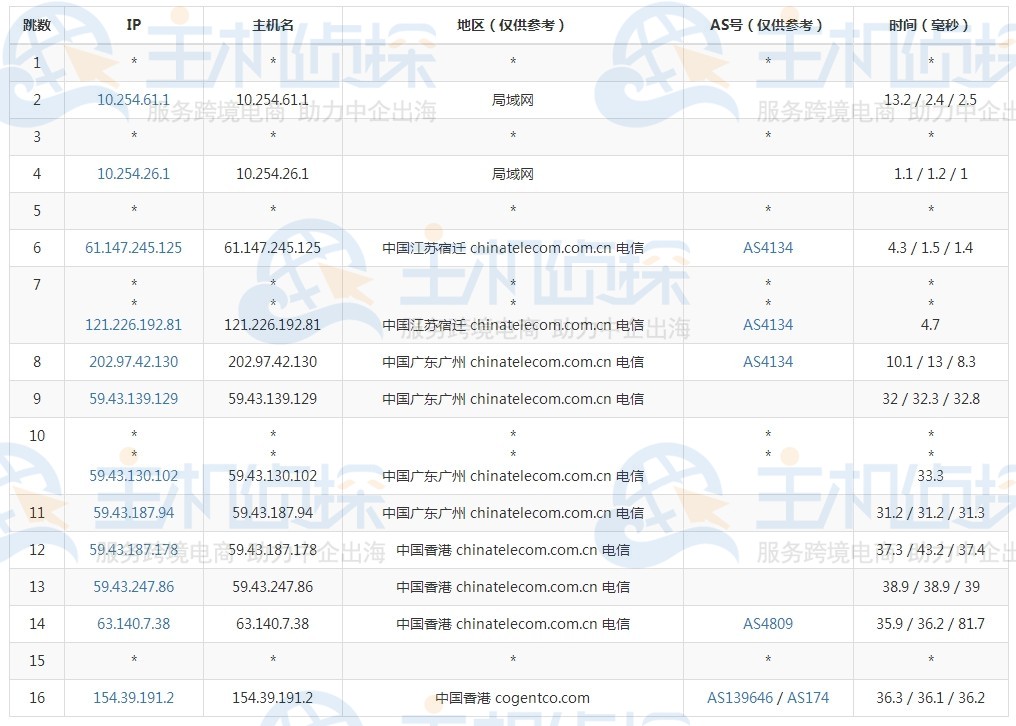This screenshot has height=726, width=1016.
Task: Open IP link 59.43.187.94
Action: click(133, 513)
